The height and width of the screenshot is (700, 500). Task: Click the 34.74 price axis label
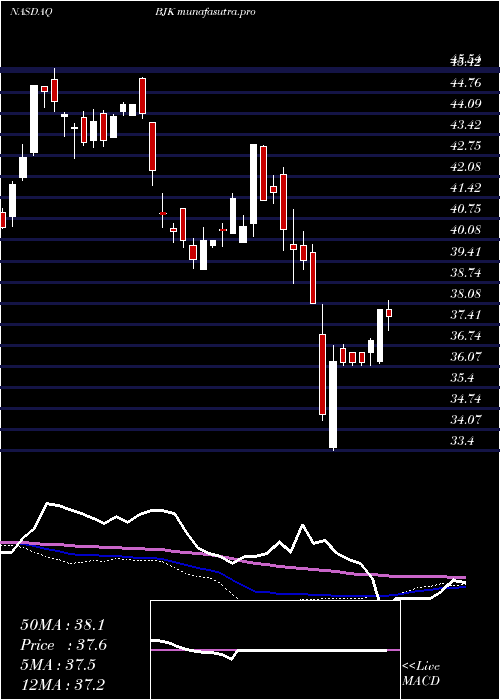[x=466, y=399]
